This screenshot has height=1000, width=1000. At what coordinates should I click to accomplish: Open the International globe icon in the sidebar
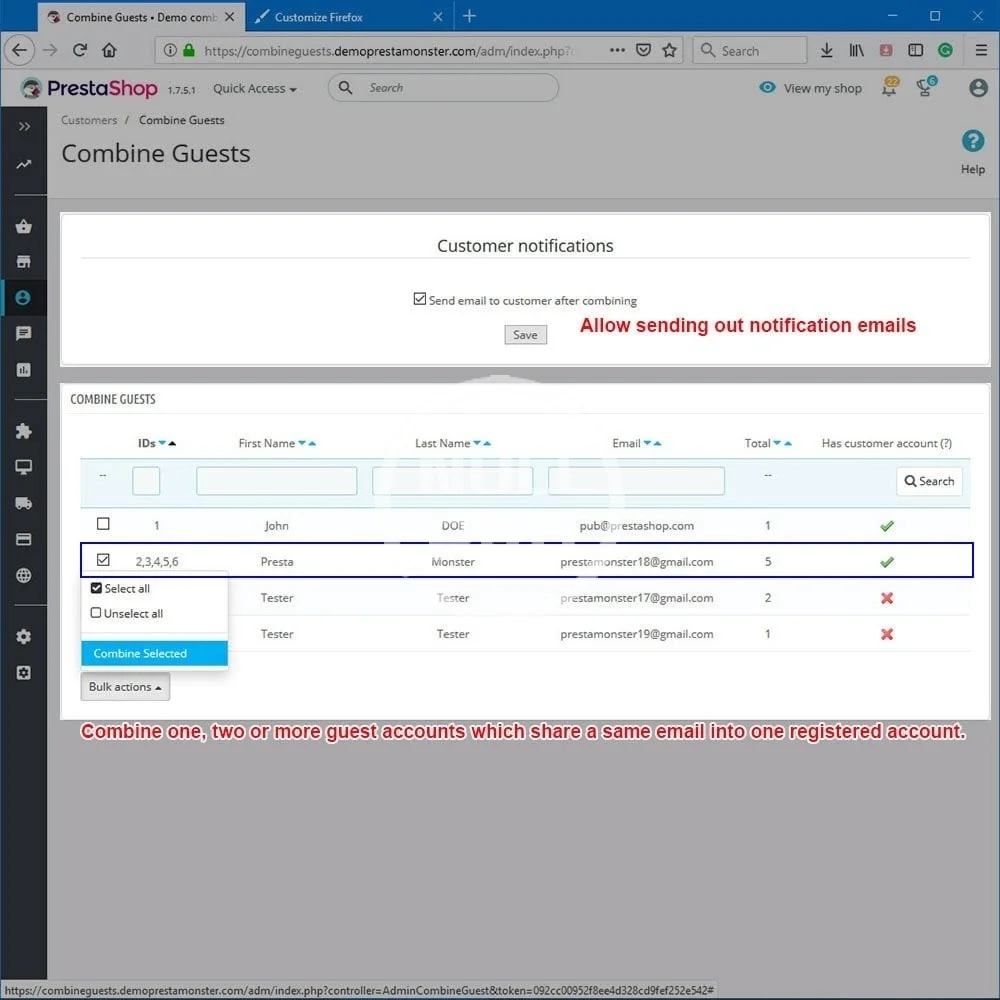click(x=23, y=575)
